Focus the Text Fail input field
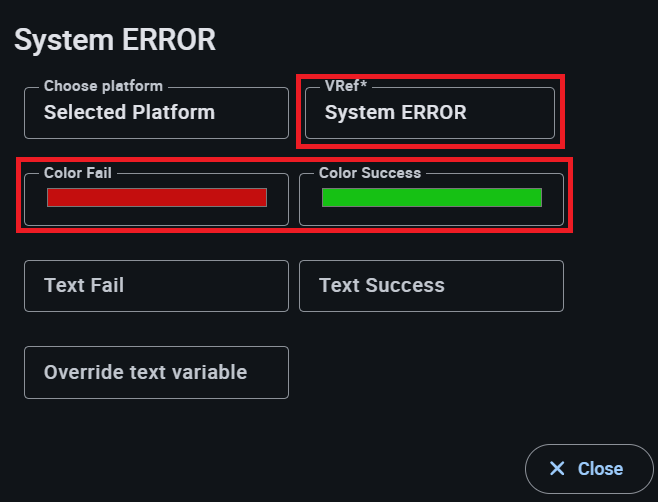Image resolution: width=658 pixels, height=502 pixels. tap(156, 286)
